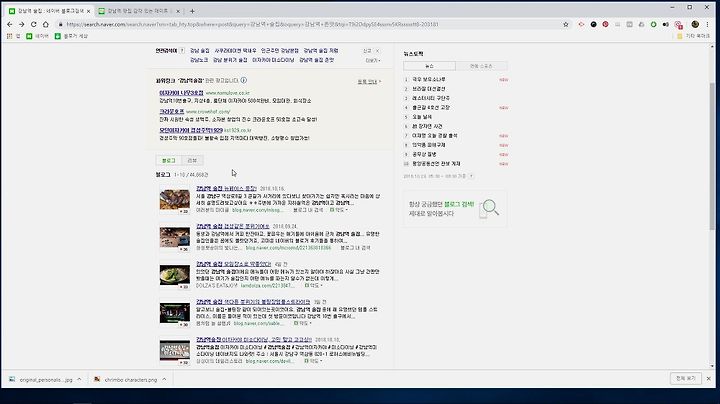Reload the Naver search page

pyautogui.click(x=34, y=24)
